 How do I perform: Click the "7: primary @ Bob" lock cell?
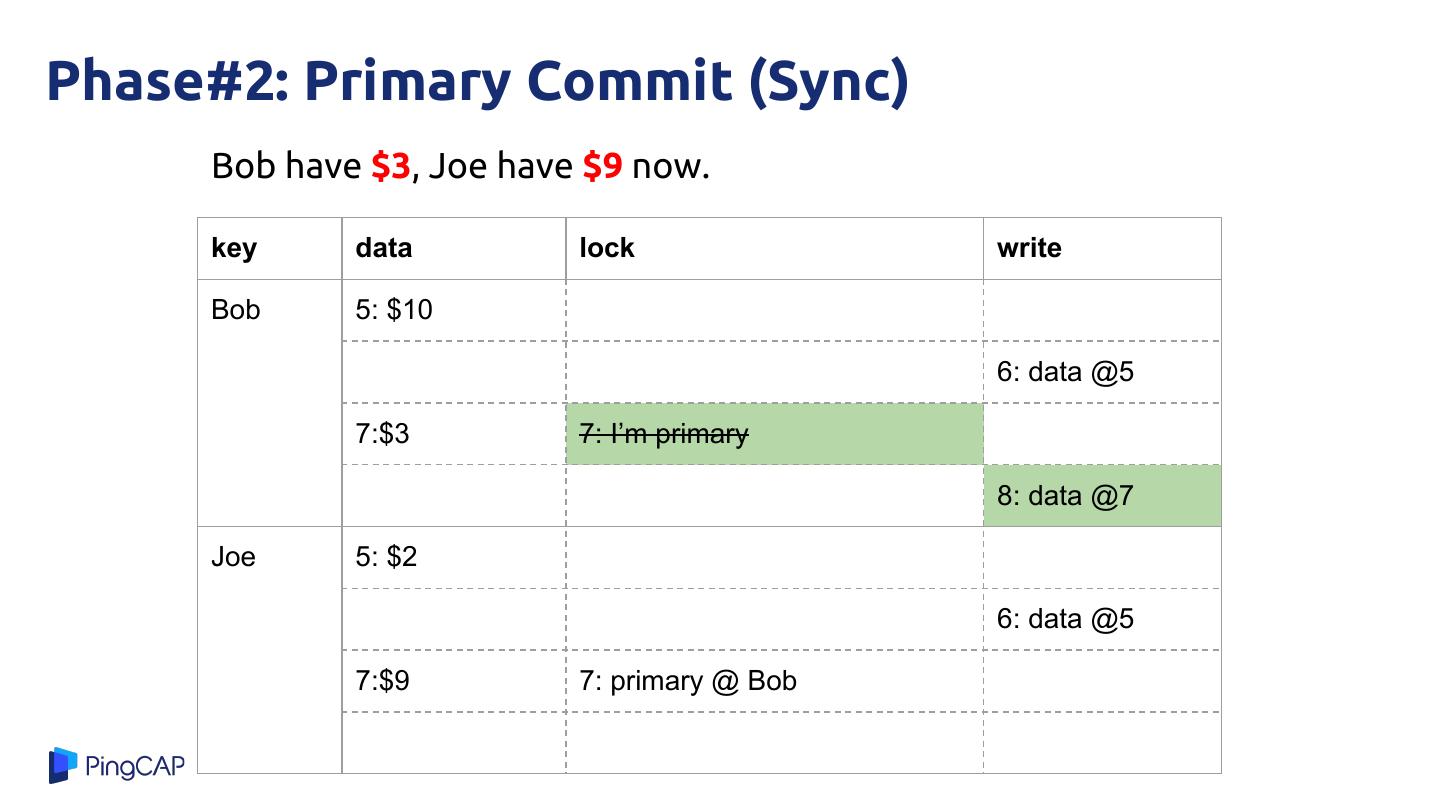click(x=688, y=681)
